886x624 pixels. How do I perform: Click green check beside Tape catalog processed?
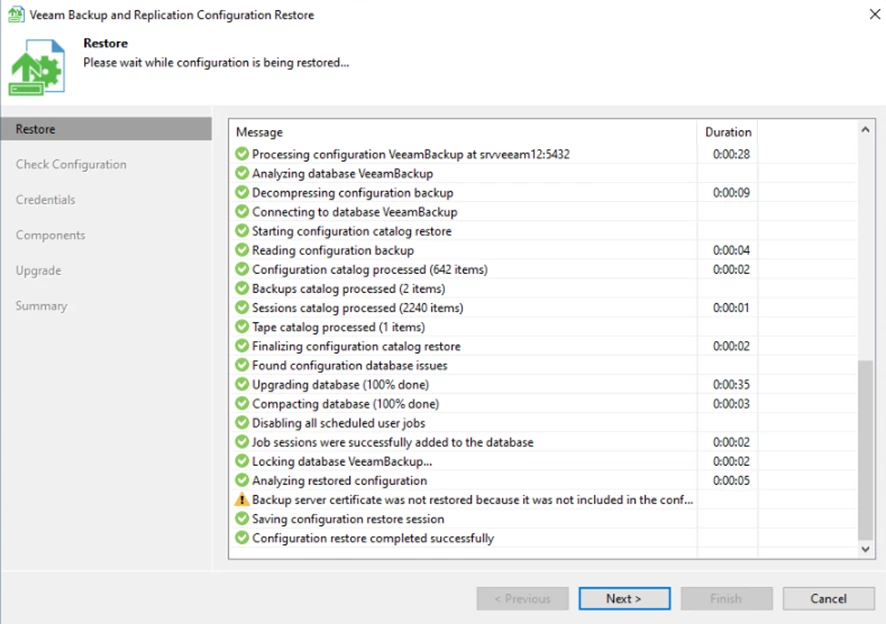242,327
